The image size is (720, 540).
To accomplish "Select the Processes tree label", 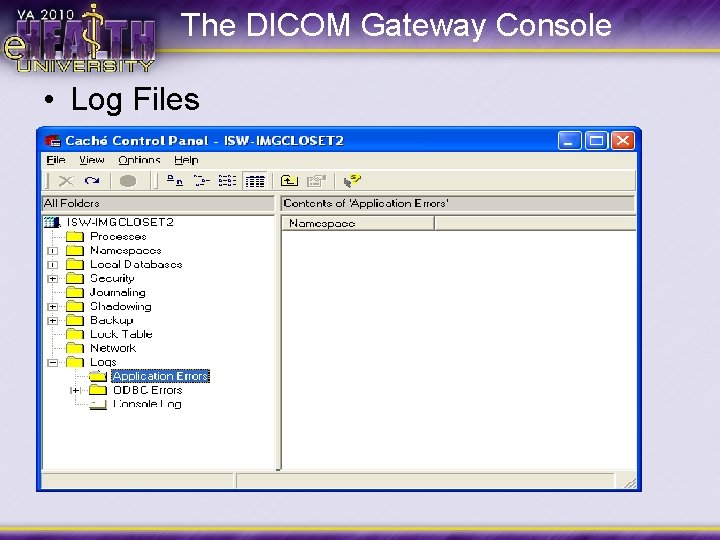I will 118,236.
